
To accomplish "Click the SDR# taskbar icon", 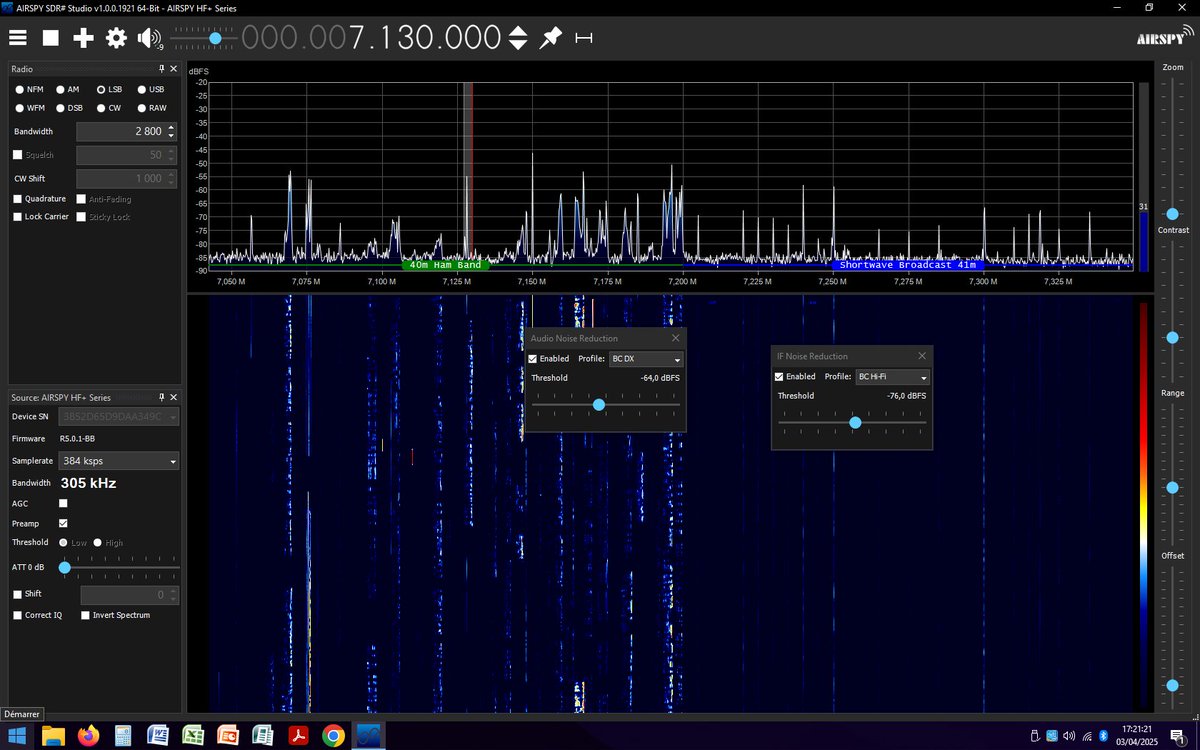I will pos(368,736).
